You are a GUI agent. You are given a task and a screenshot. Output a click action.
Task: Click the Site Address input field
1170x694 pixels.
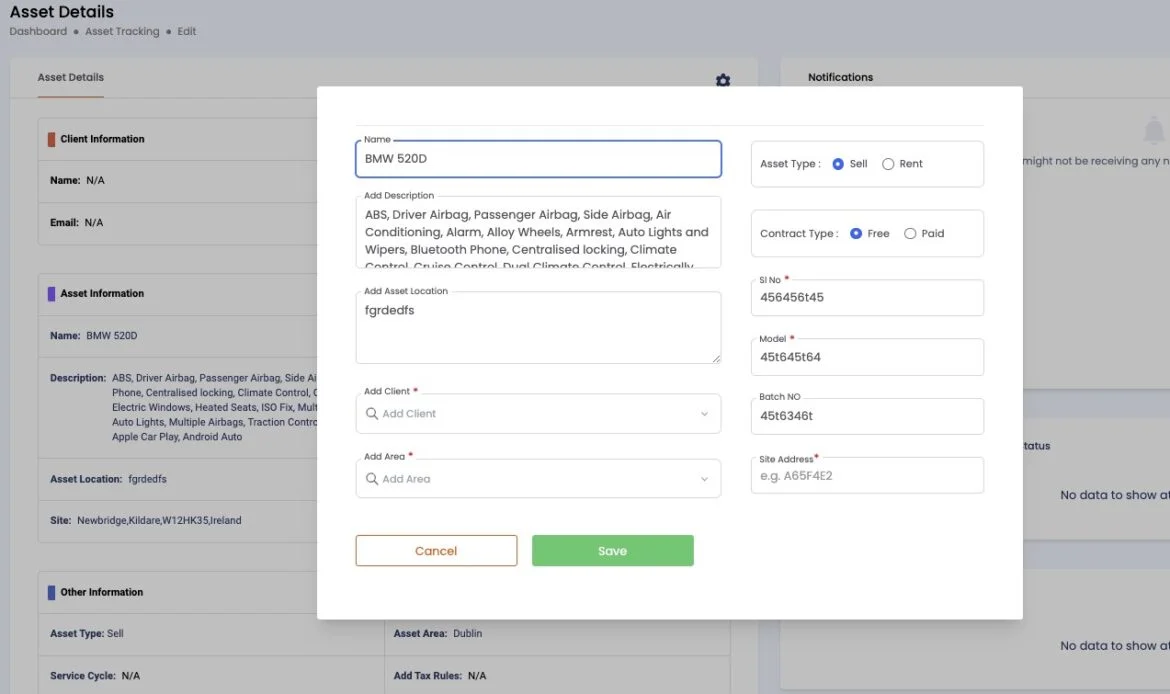(867, 477)
